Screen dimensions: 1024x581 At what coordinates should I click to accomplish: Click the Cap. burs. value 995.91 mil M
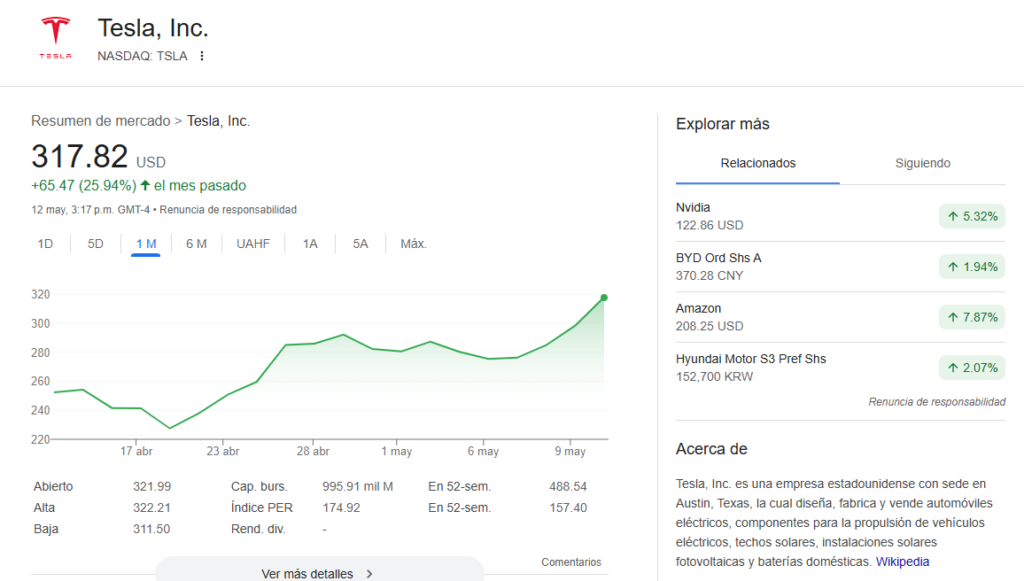click(358, 486)
